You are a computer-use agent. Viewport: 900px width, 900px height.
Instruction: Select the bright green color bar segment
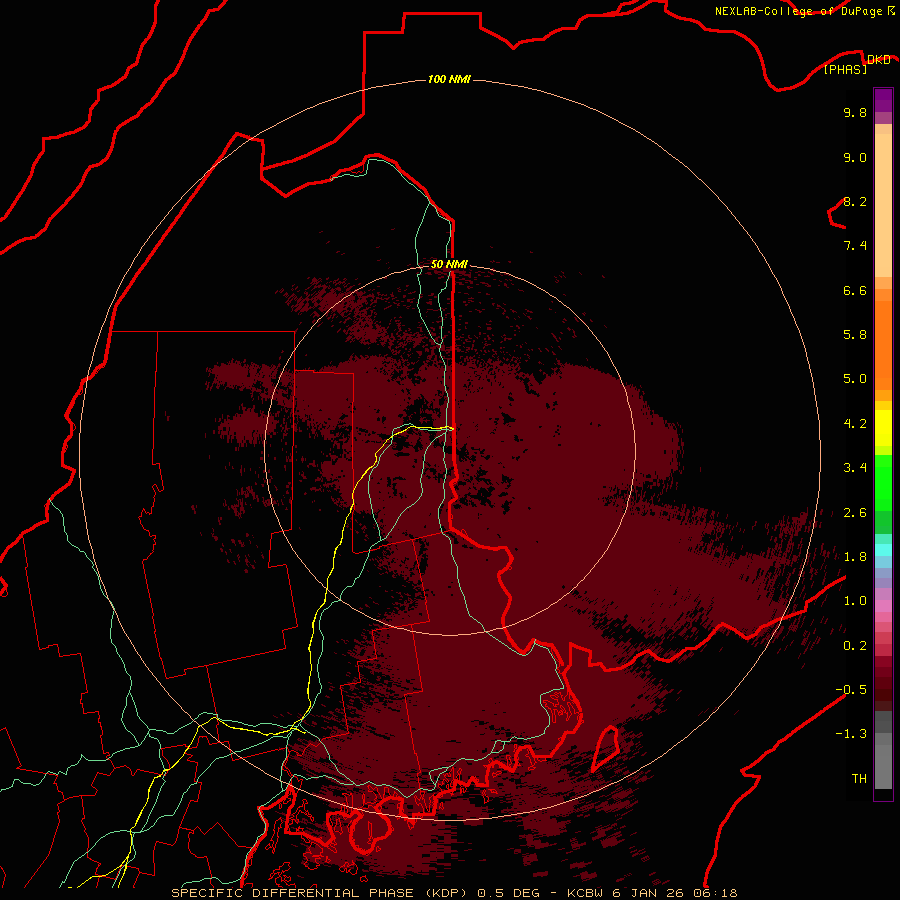[883, 483]
